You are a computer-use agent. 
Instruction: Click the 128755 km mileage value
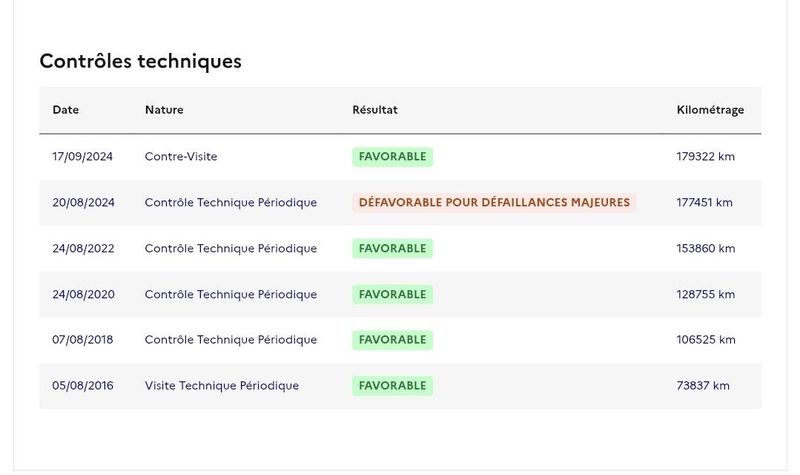point(706,294)
